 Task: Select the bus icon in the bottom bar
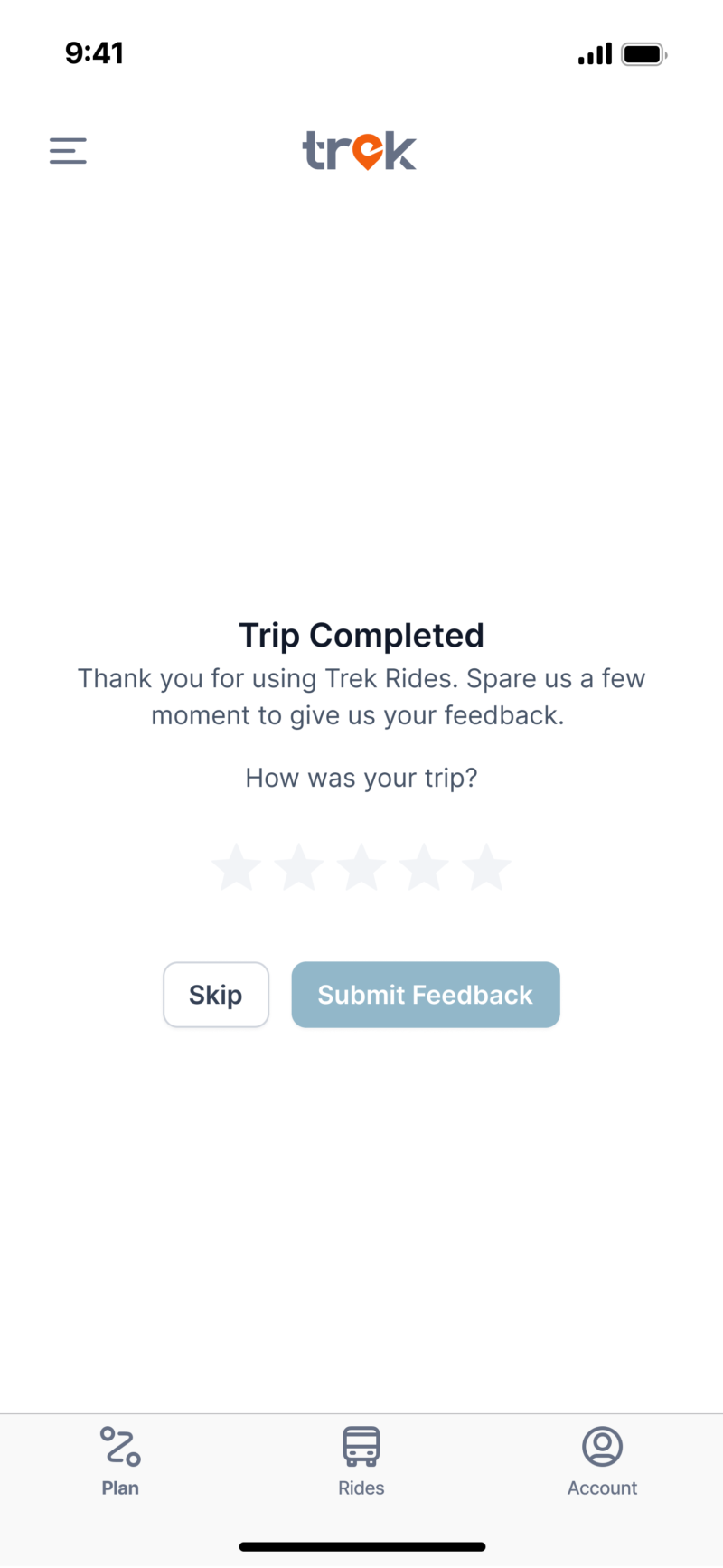tap(361, 1446)
